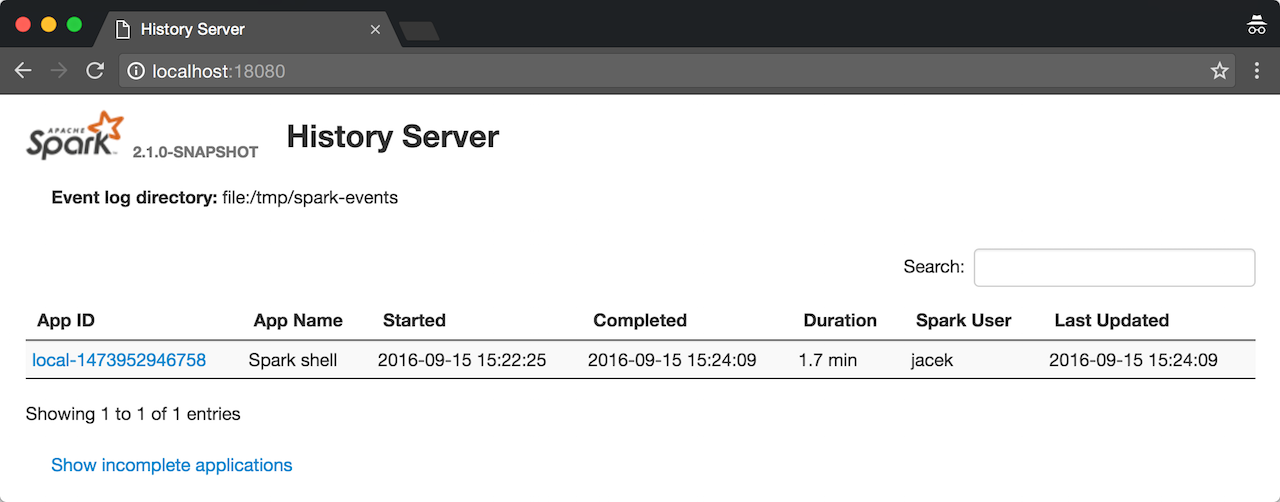This screenshot has width=1280, height=502.
Task: Sort the table by App ID
Action: (66, 321)
